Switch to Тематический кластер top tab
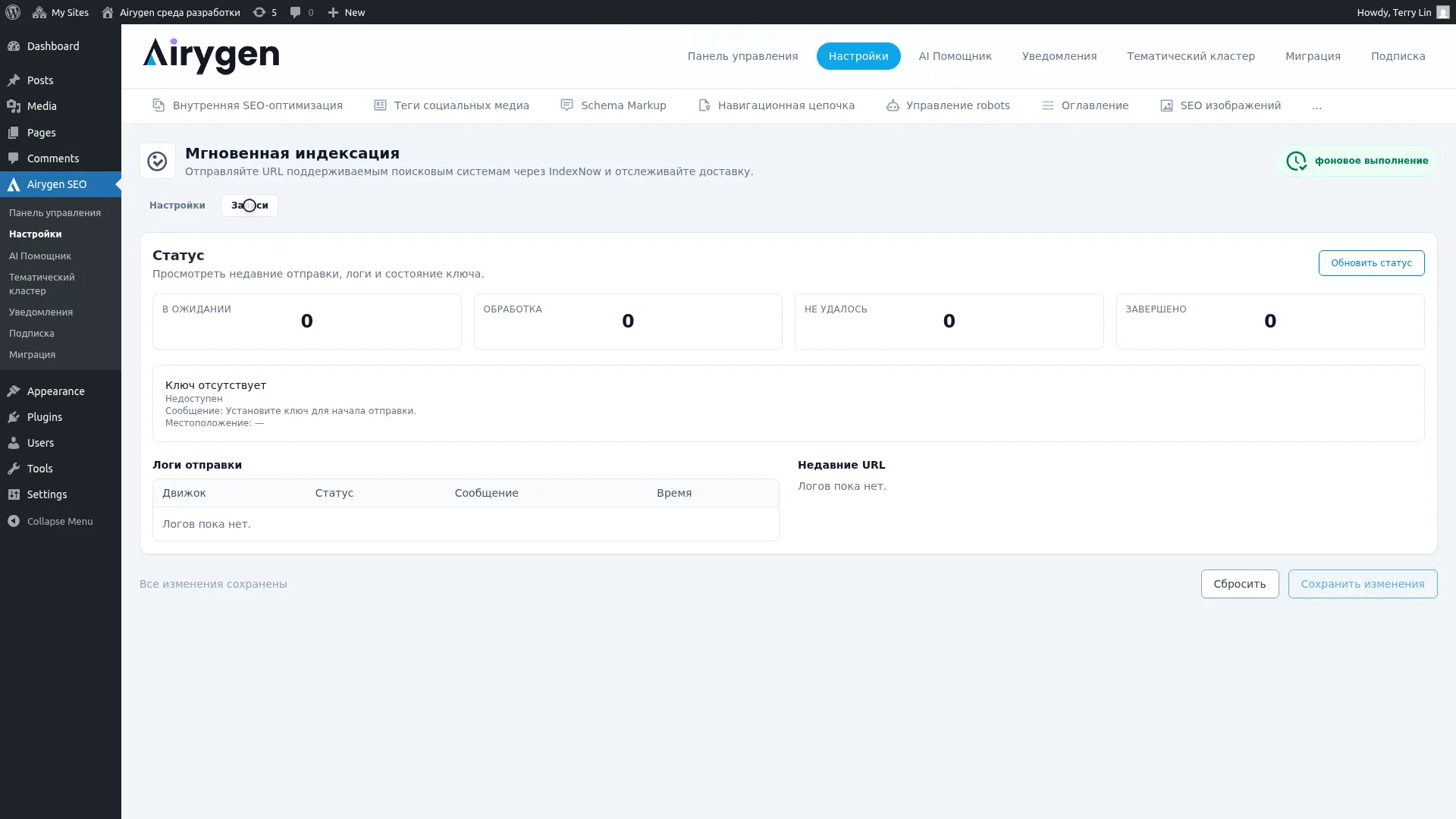This screenshot has height=819, width=1456. tap(1191, 56)
